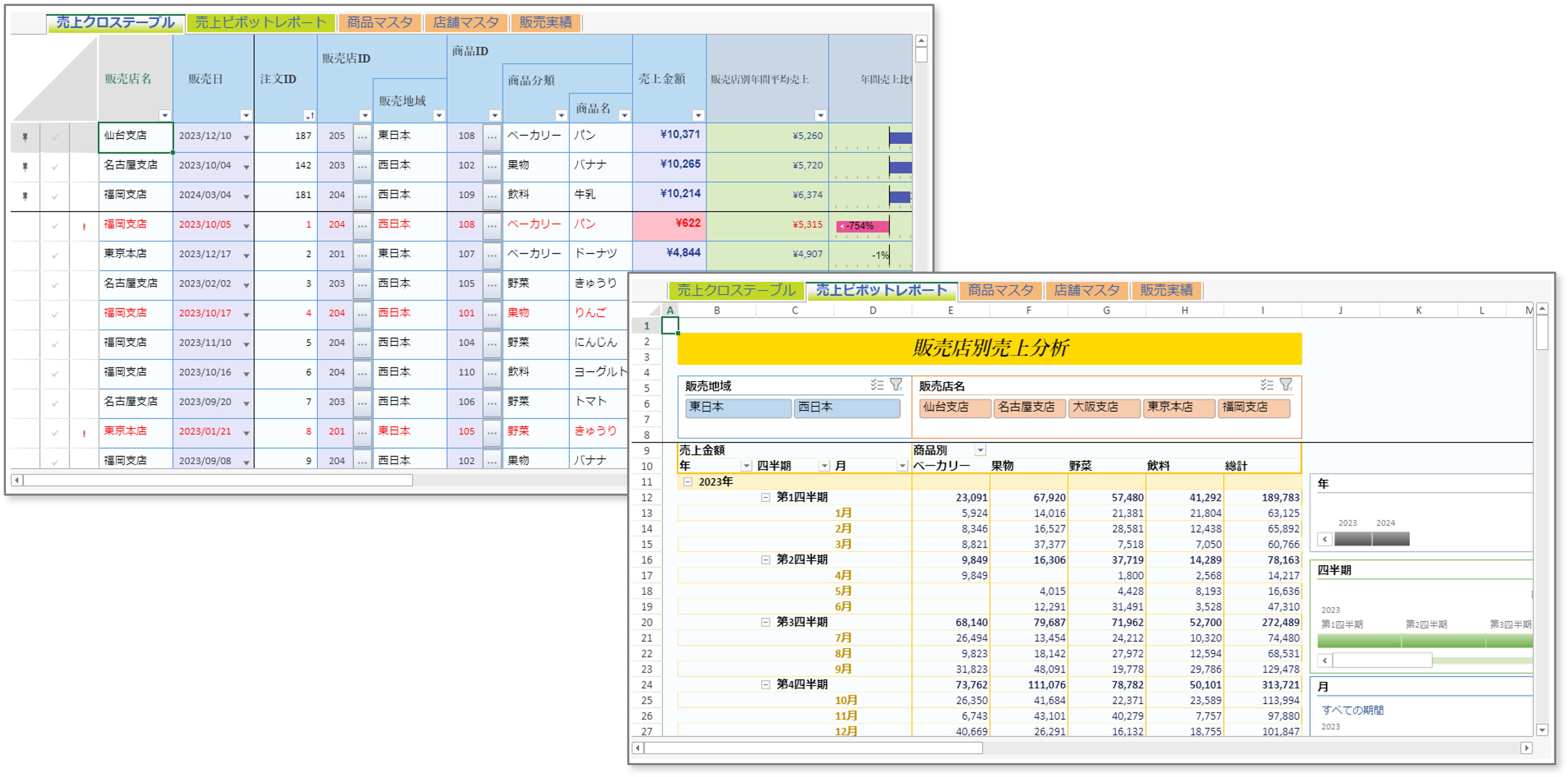Screen dimensions: 1568x777
Task: Clear the filter on the 販売店名 slicer
Action: click(1286, 385)
